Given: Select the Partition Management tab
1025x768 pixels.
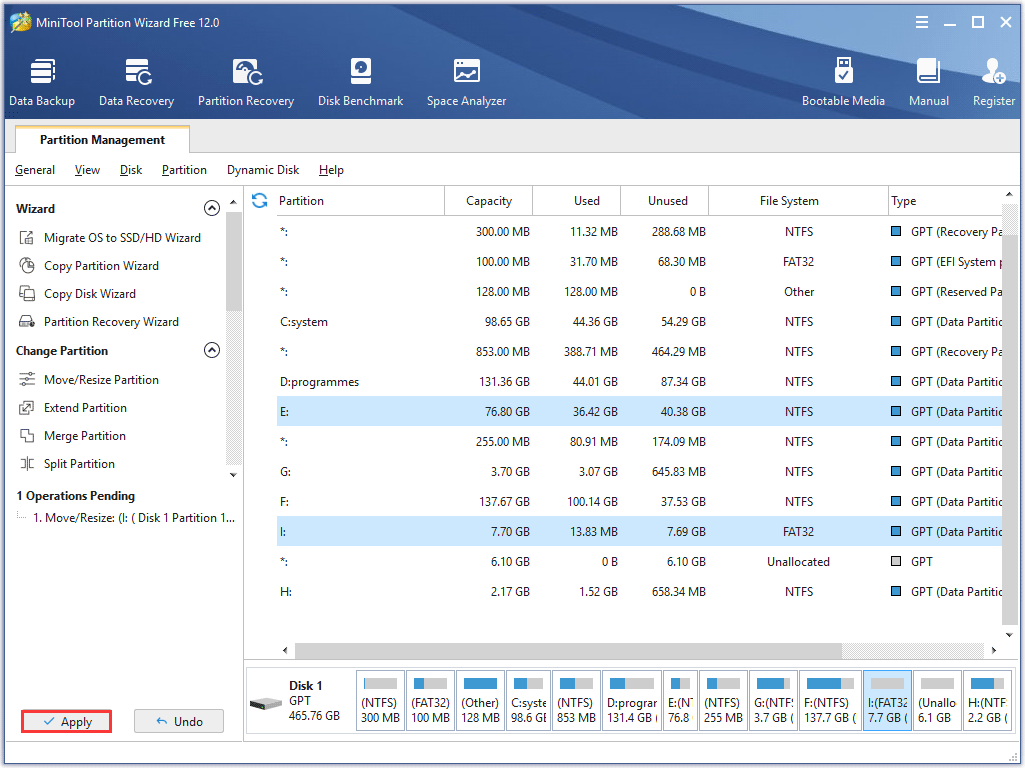Looking at the screenshot, I should [102, 139].
